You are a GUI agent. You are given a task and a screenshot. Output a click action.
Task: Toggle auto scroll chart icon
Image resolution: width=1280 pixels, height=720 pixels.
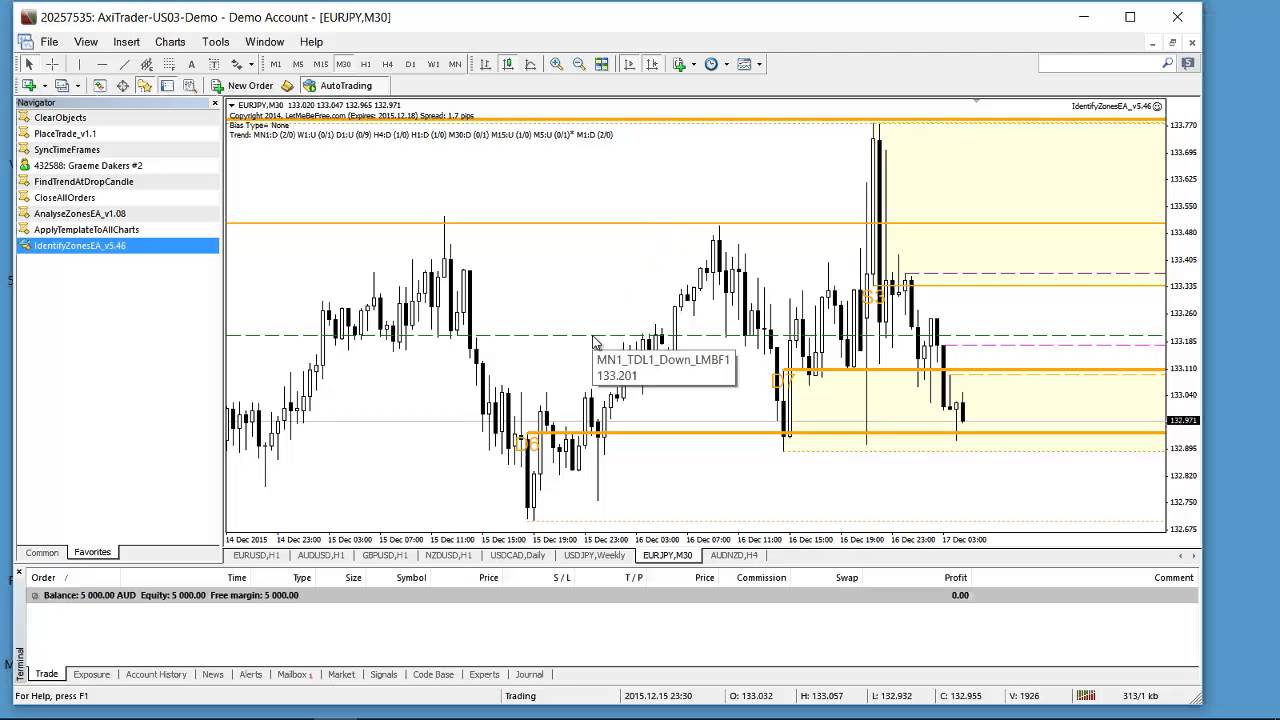tap(629, 64)
